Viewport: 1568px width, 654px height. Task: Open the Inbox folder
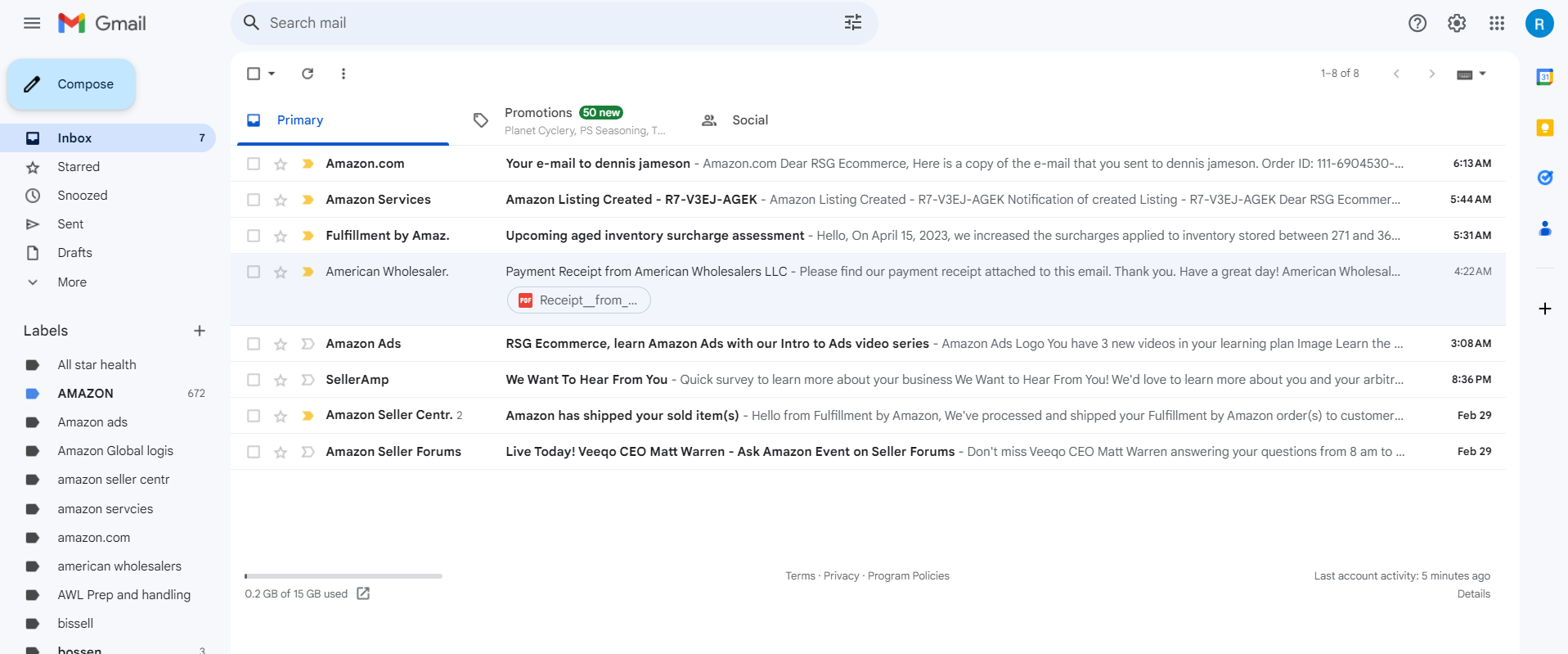click(x=108, y=138)
